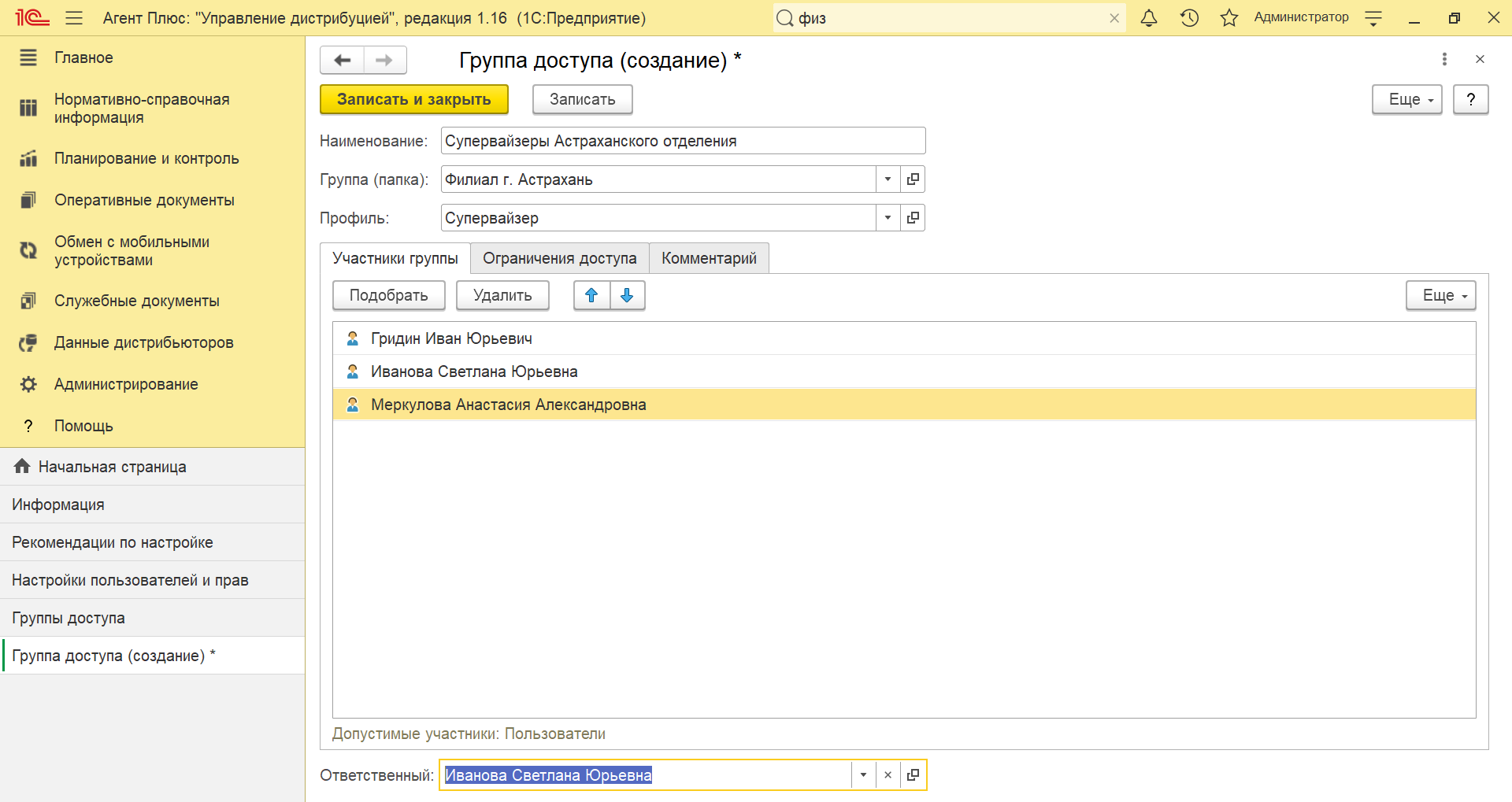Screen dimensions: 1512x802
Task: Open the Ответственный item card icon
Action: (x=913, y=775)
